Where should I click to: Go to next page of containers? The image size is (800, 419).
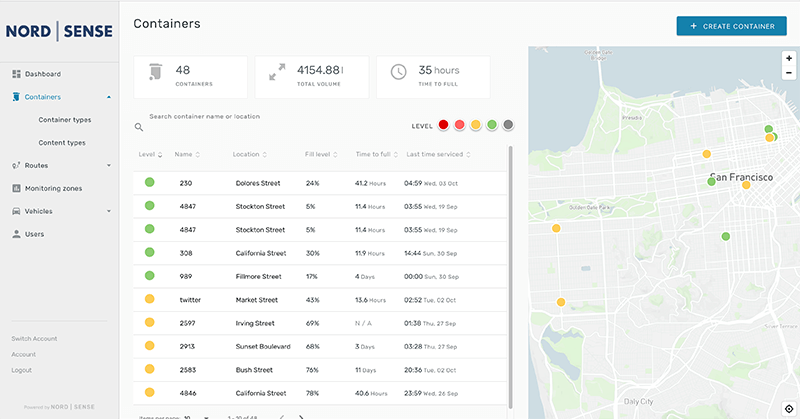tap(301, 417)
